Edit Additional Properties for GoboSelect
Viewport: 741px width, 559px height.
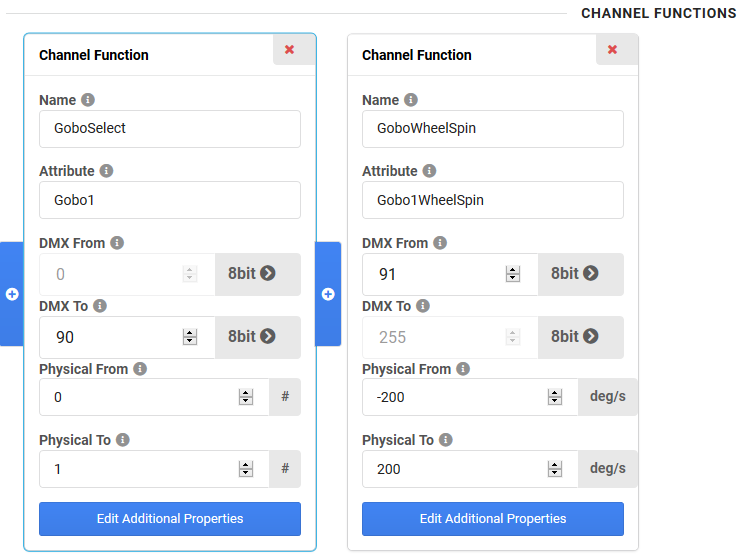point(170,519)
